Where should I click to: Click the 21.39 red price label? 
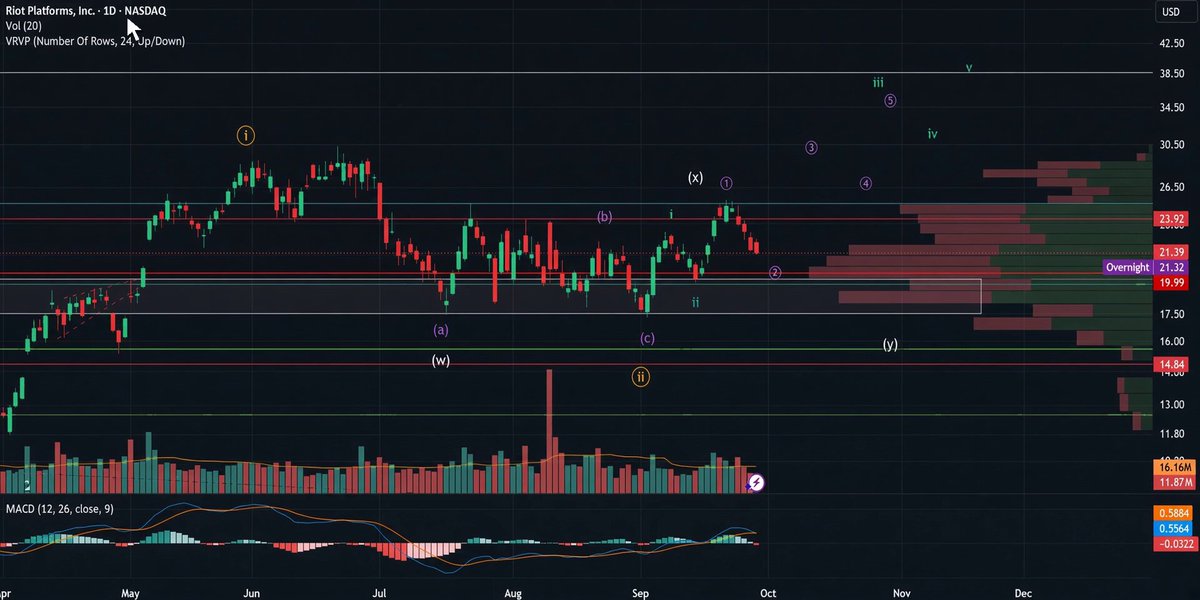(x=1169, y=252)
